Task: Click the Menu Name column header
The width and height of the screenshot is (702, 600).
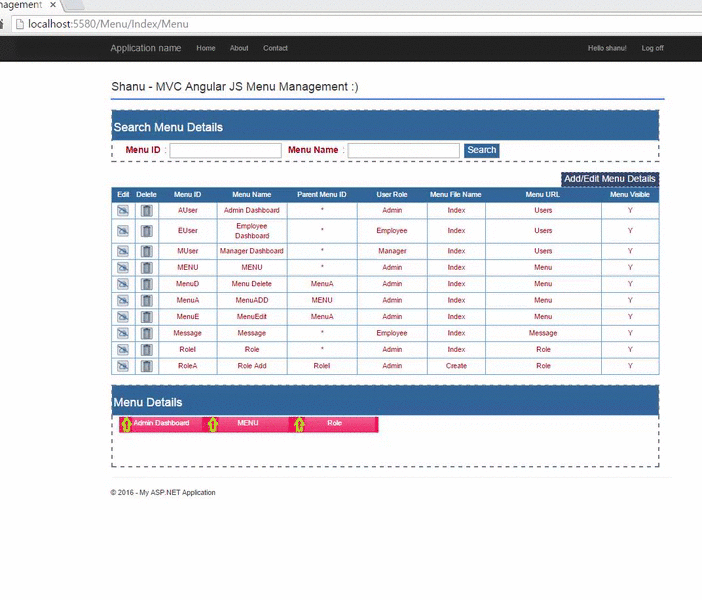Action: pyautogui.click(x=252, y=195)
